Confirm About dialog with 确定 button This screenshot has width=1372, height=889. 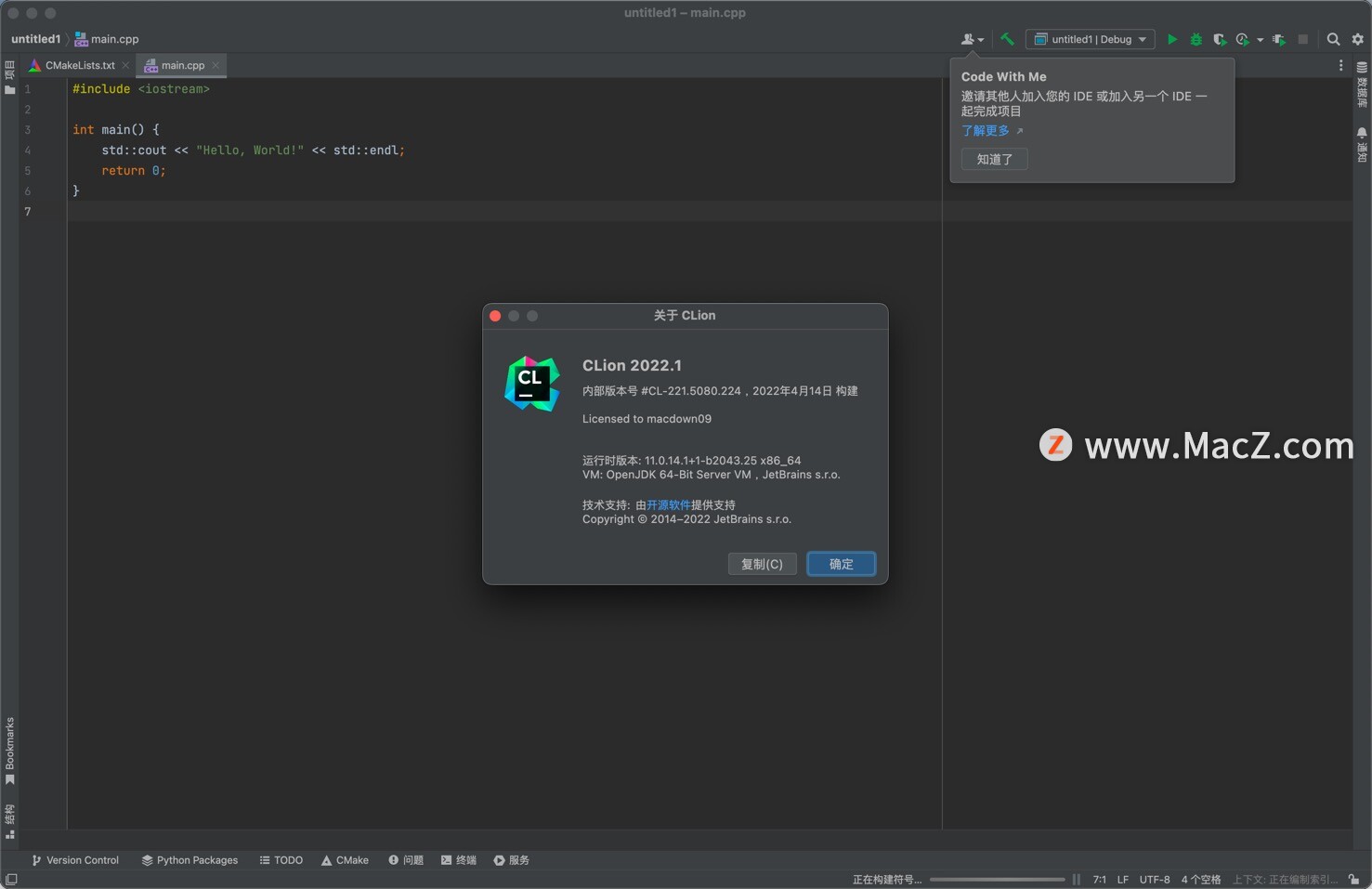coord(841,564)
